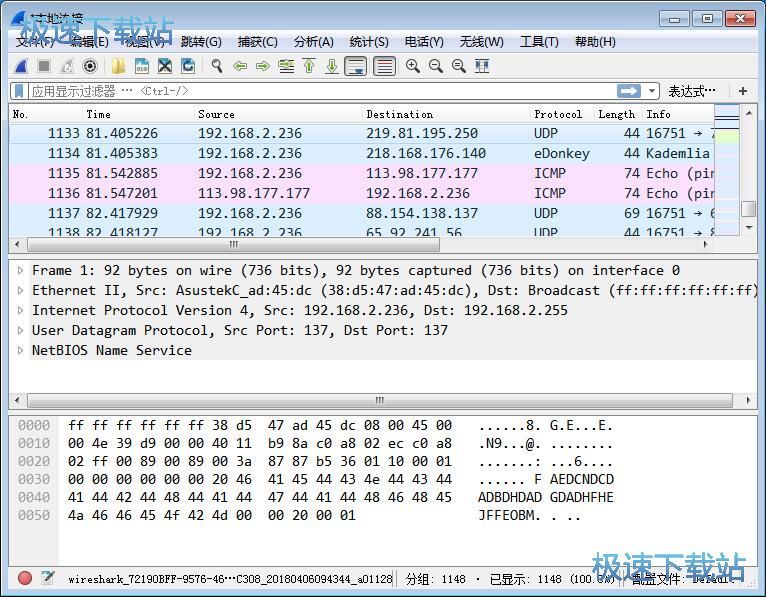Open the 分析(A) menu
The width and height of the screenshot is (766, 597).
[x=313, y=42]
